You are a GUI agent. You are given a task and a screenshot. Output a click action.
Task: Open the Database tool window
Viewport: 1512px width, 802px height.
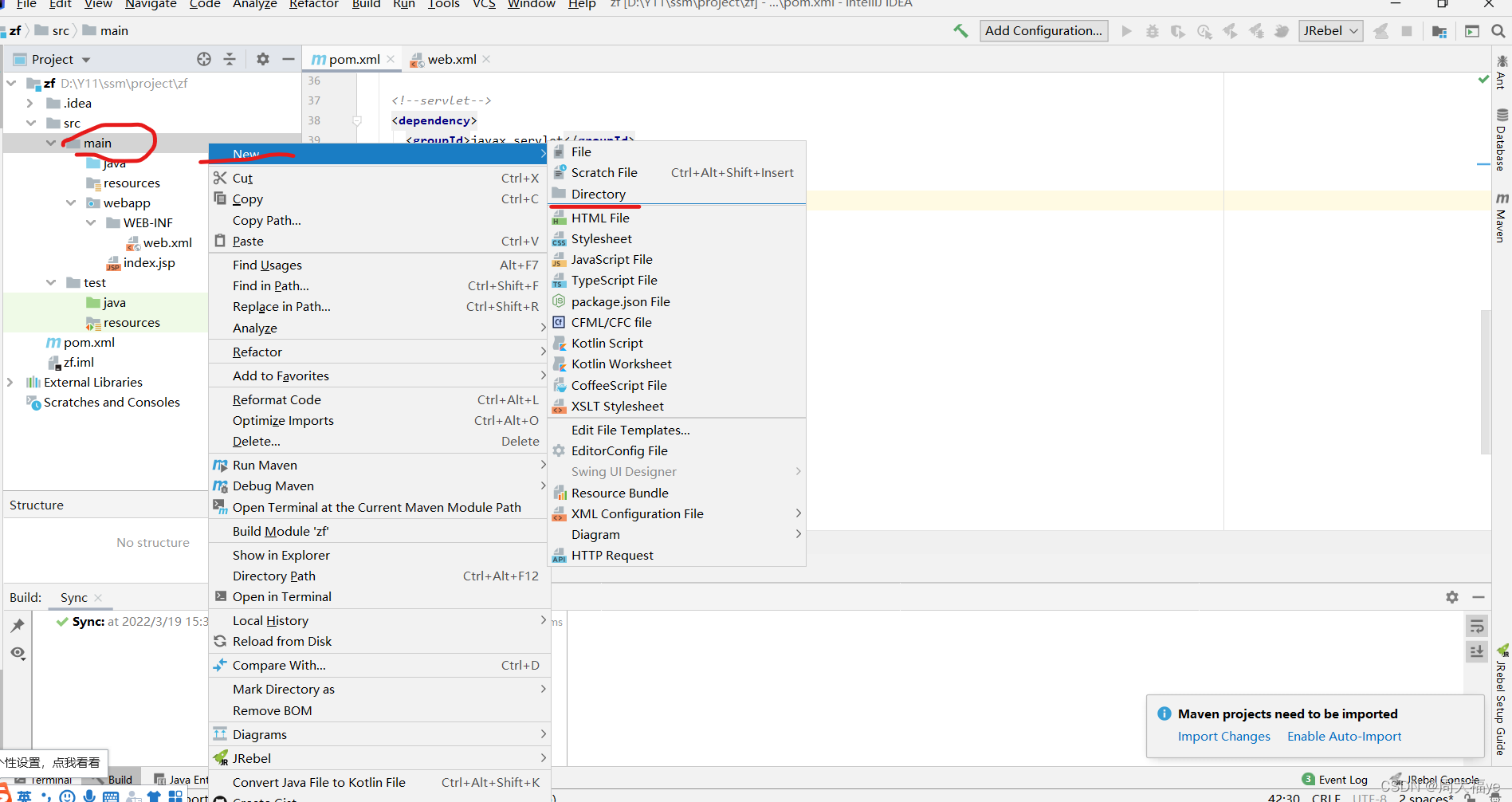(x=1502, y=140)
